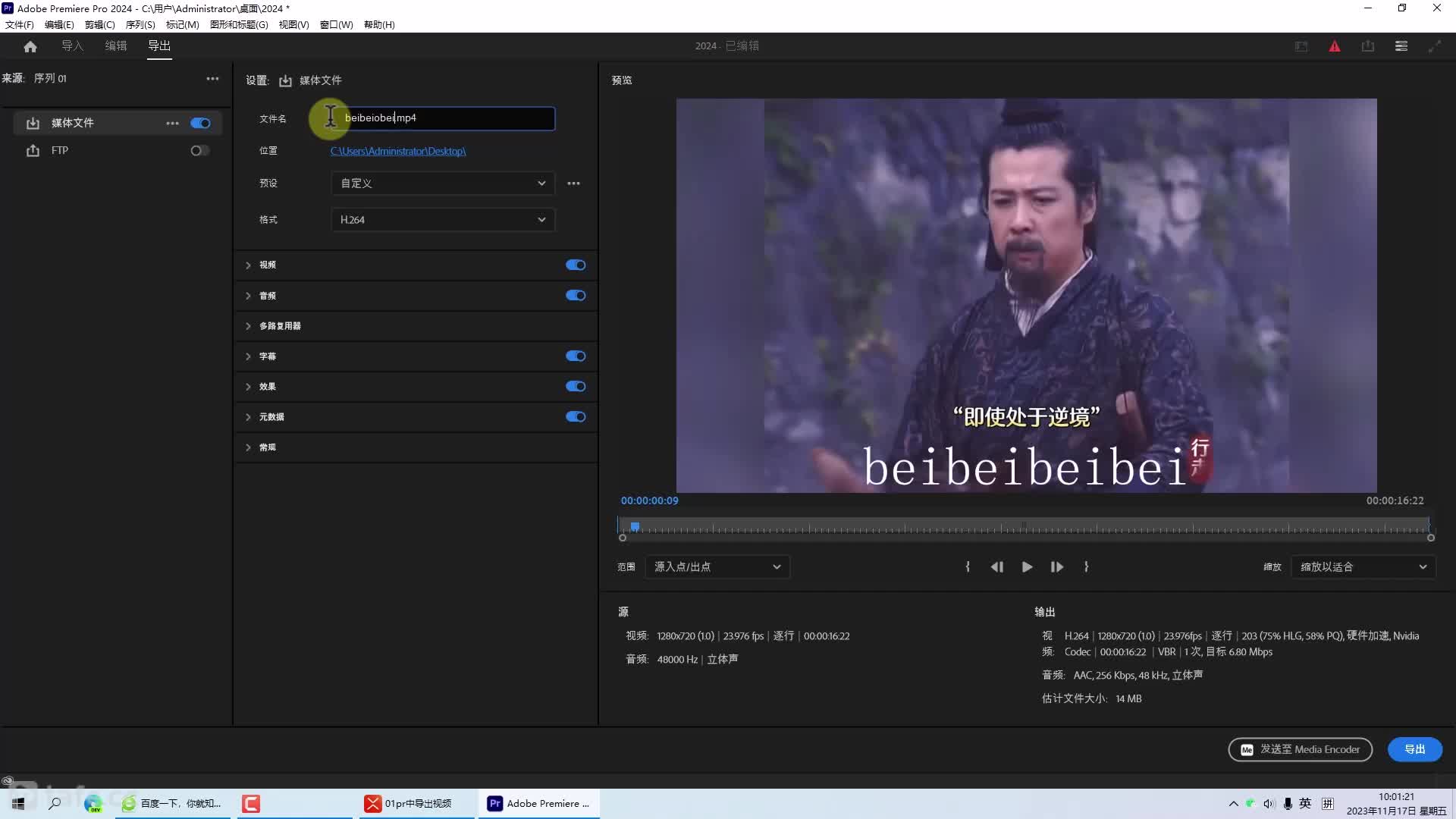1456x819 pixels.
Task: Click the 导出 export button
Action: [1415, 750]
